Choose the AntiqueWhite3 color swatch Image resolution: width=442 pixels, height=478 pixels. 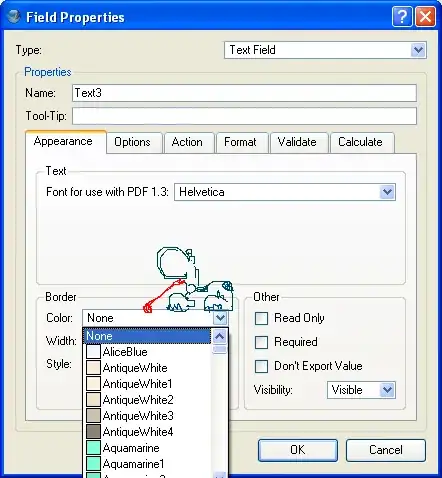click(x=93, y=416)
